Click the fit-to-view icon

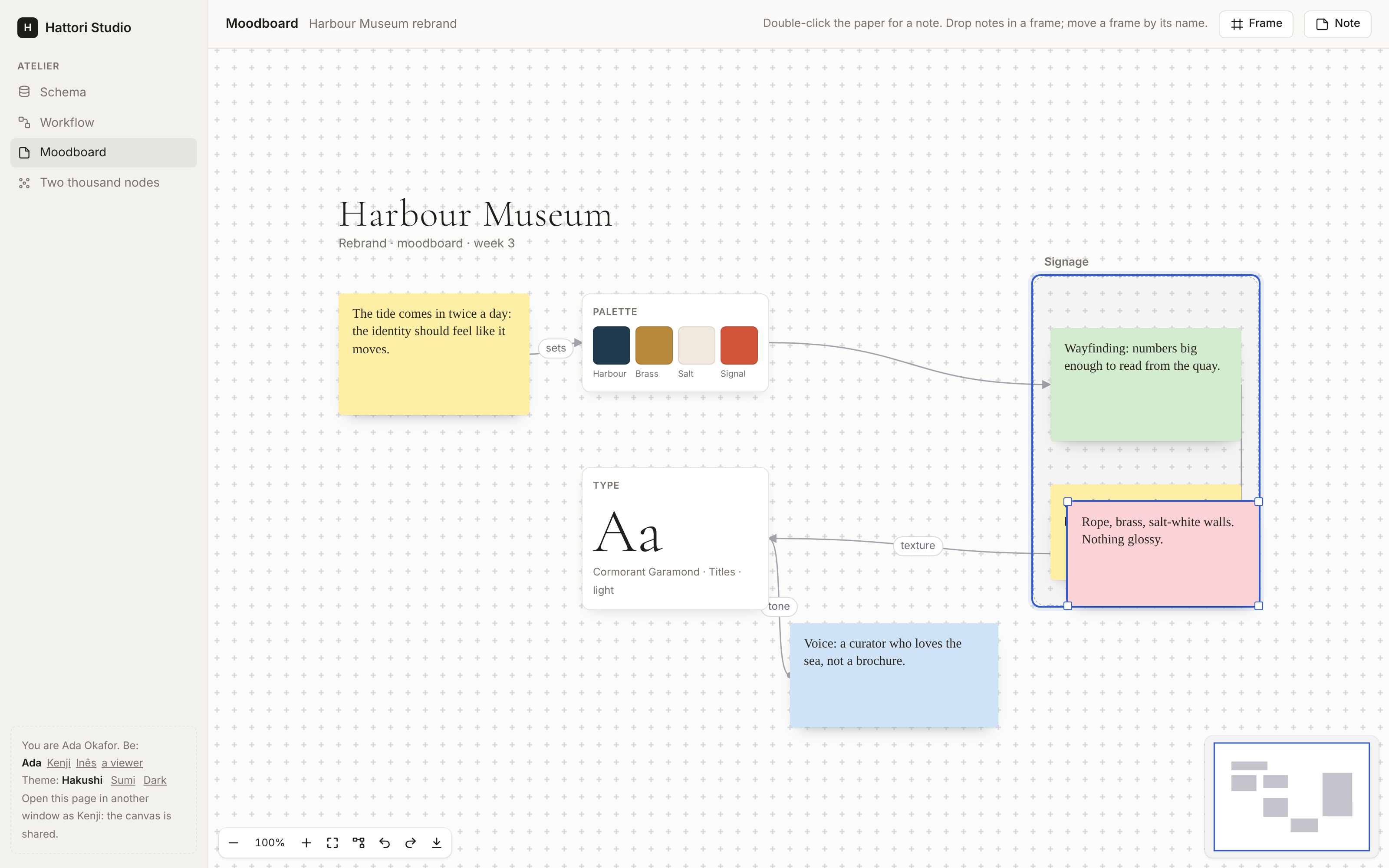pyautogui.click(x=332, y=843)
